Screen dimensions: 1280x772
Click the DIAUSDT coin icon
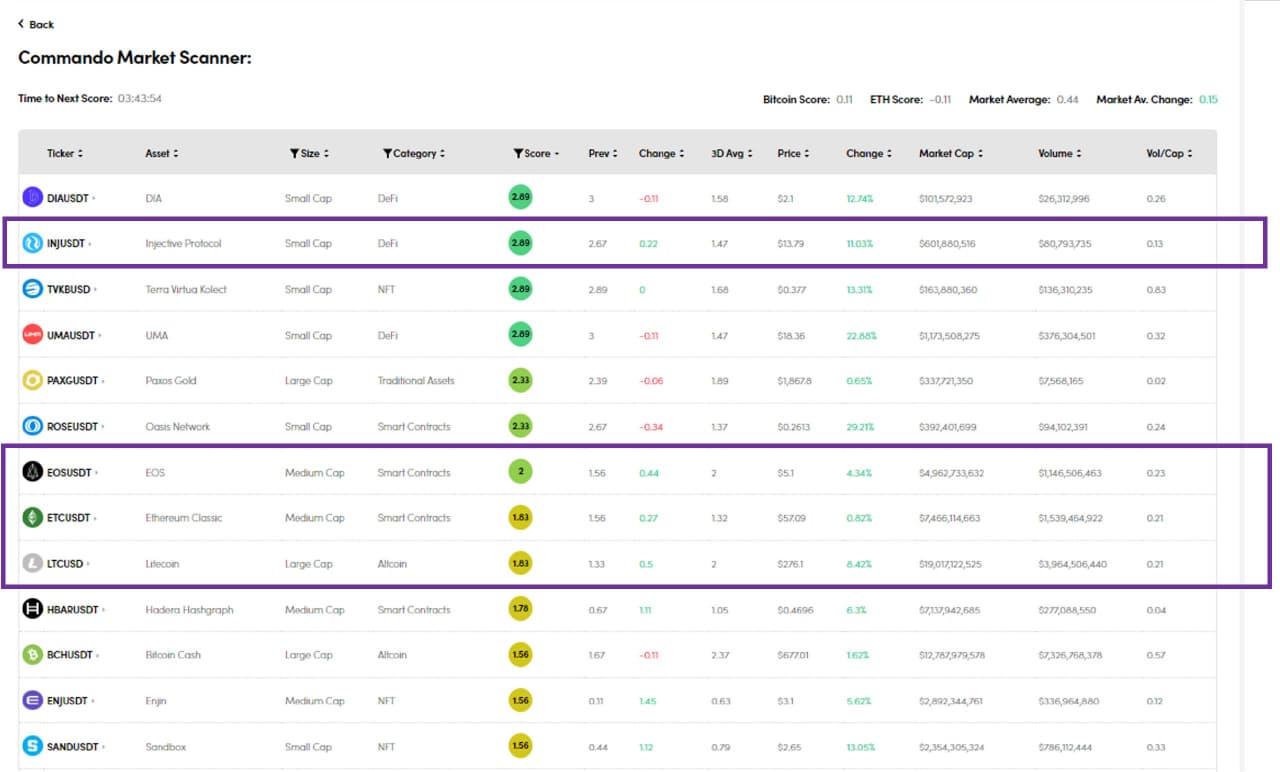(33, 198)
